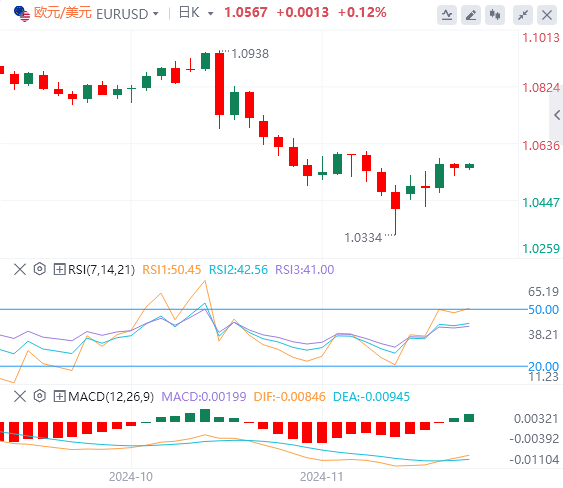The height and width of the screenshot is (488, 563).
Task: Click the RSI(7,14,21) label
Action: (x=102, y=269)
